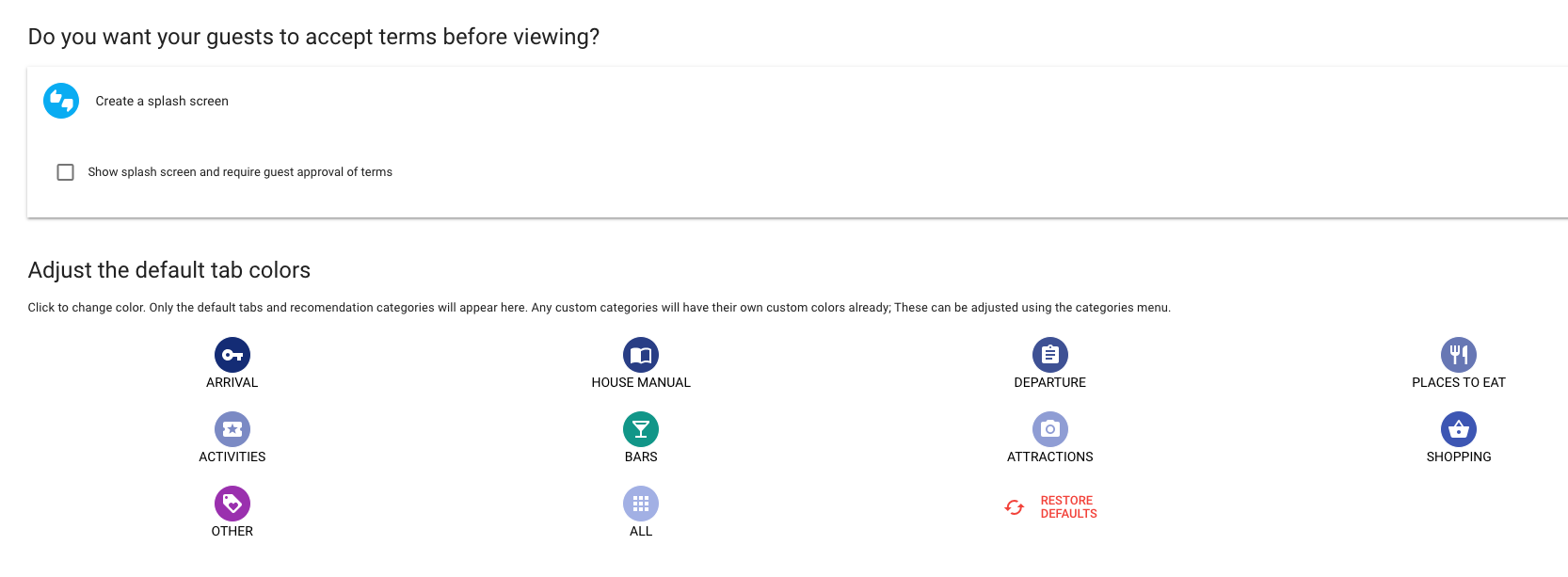Select the Attractions camera icon
The width and height of the screenshot is (1568, 577).
coord(1049,429)
